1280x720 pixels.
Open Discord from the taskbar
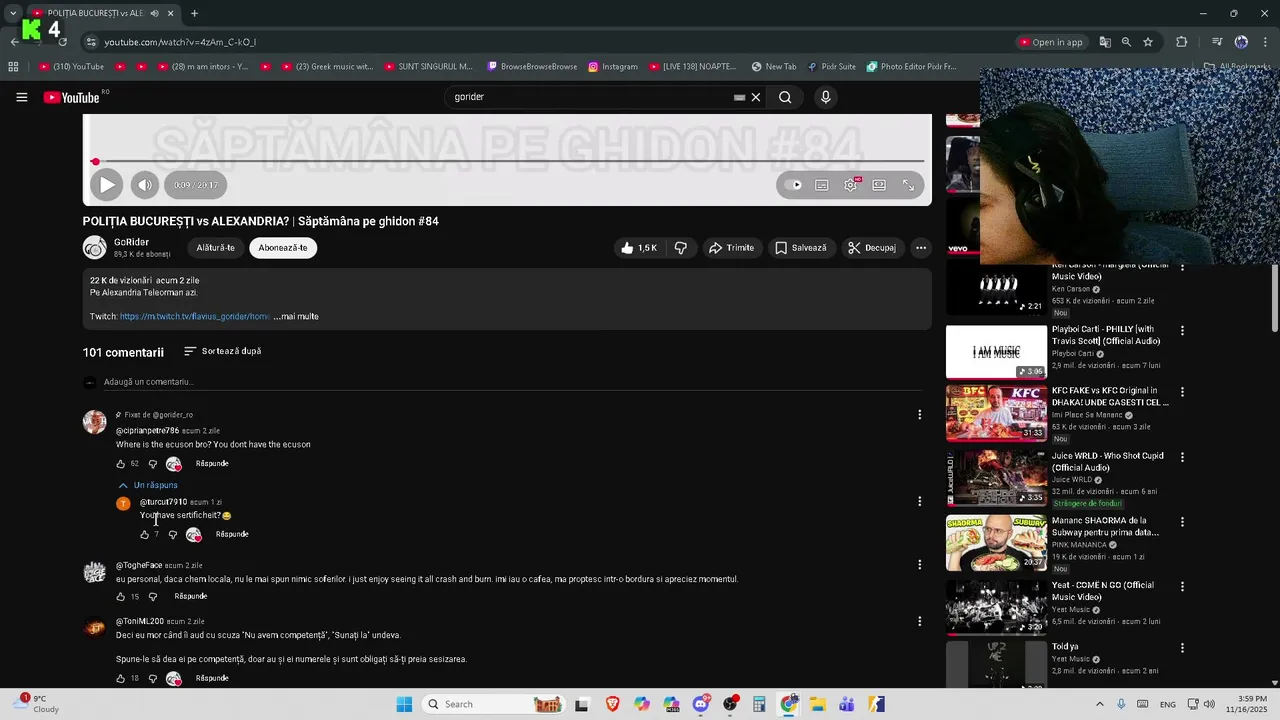(700, 705)
